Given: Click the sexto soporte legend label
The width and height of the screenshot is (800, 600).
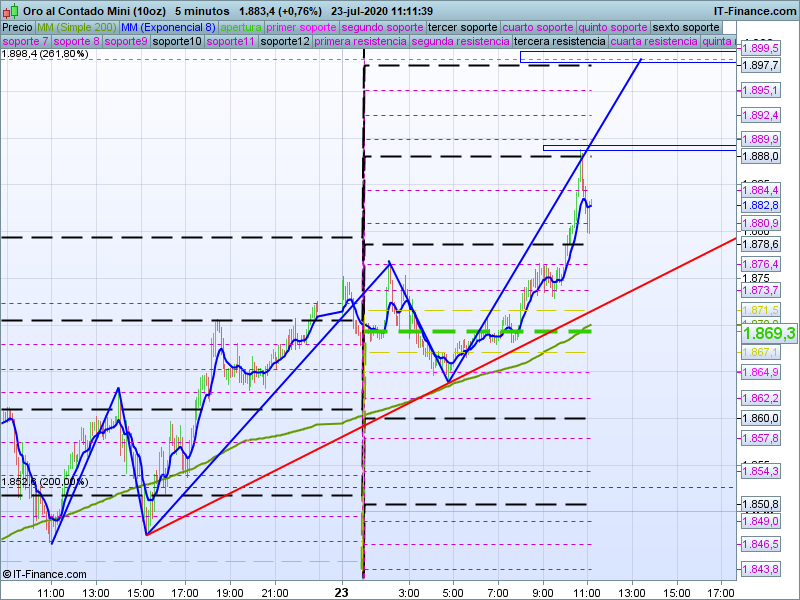Looking at the screenshot, I should (x=685, y=27).
